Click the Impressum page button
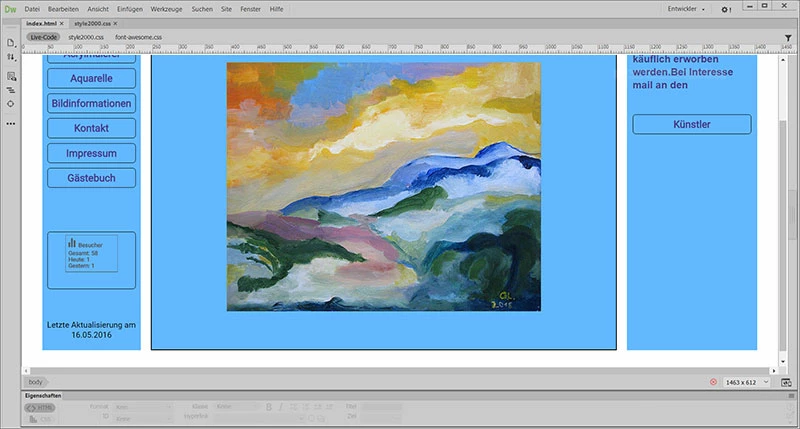 [x=91, y=153]
